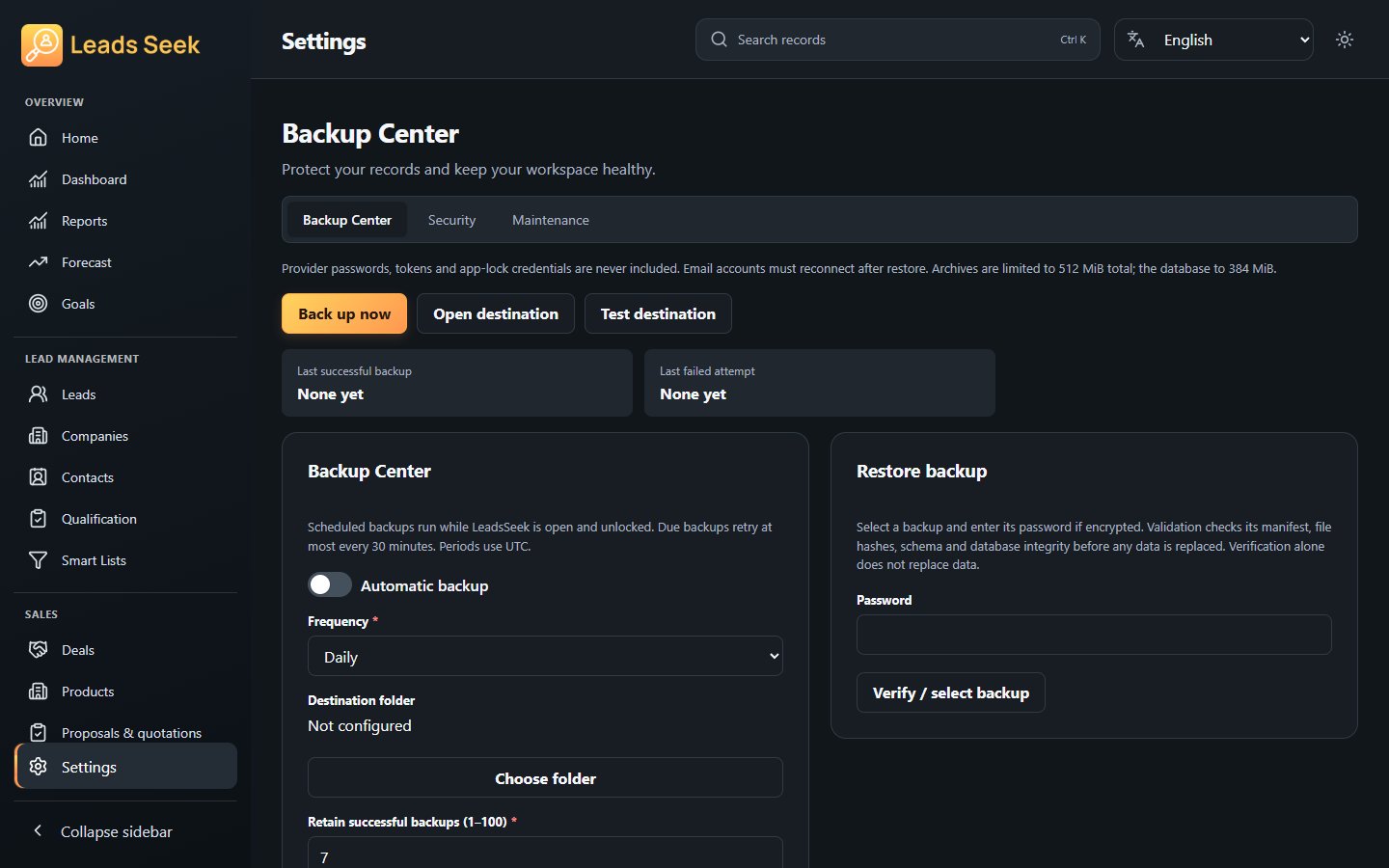This screenshot has height=868, width=1389.
Task: Open Home via its house icon
Action: pyautogui.click(x=38, y=138)
